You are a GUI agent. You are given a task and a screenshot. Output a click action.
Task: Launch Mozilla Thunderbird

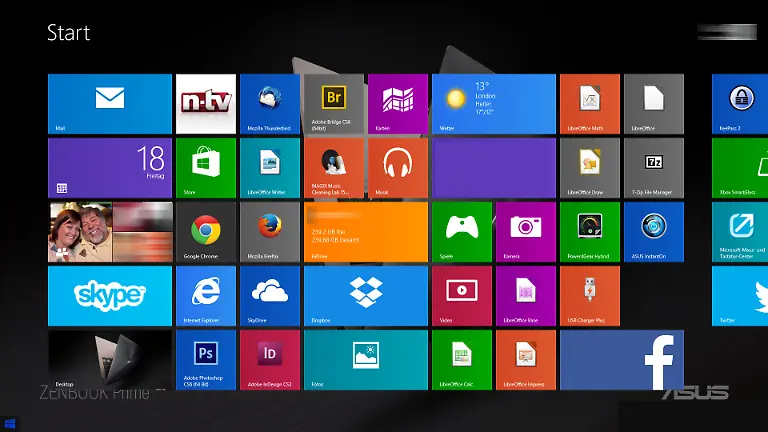(270, 103)
